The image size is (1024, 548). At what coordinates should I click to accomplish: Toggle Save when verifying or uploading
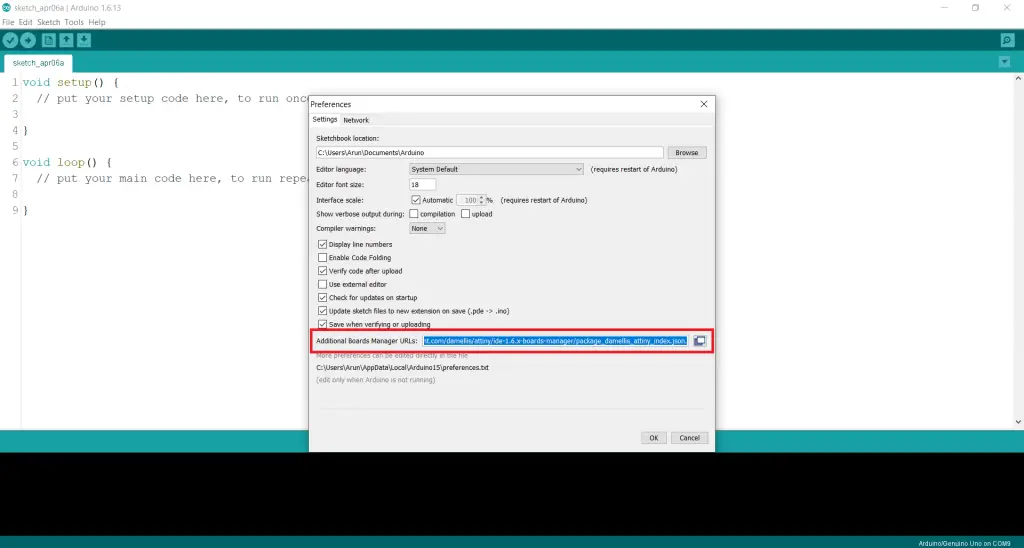click(323, 325)
